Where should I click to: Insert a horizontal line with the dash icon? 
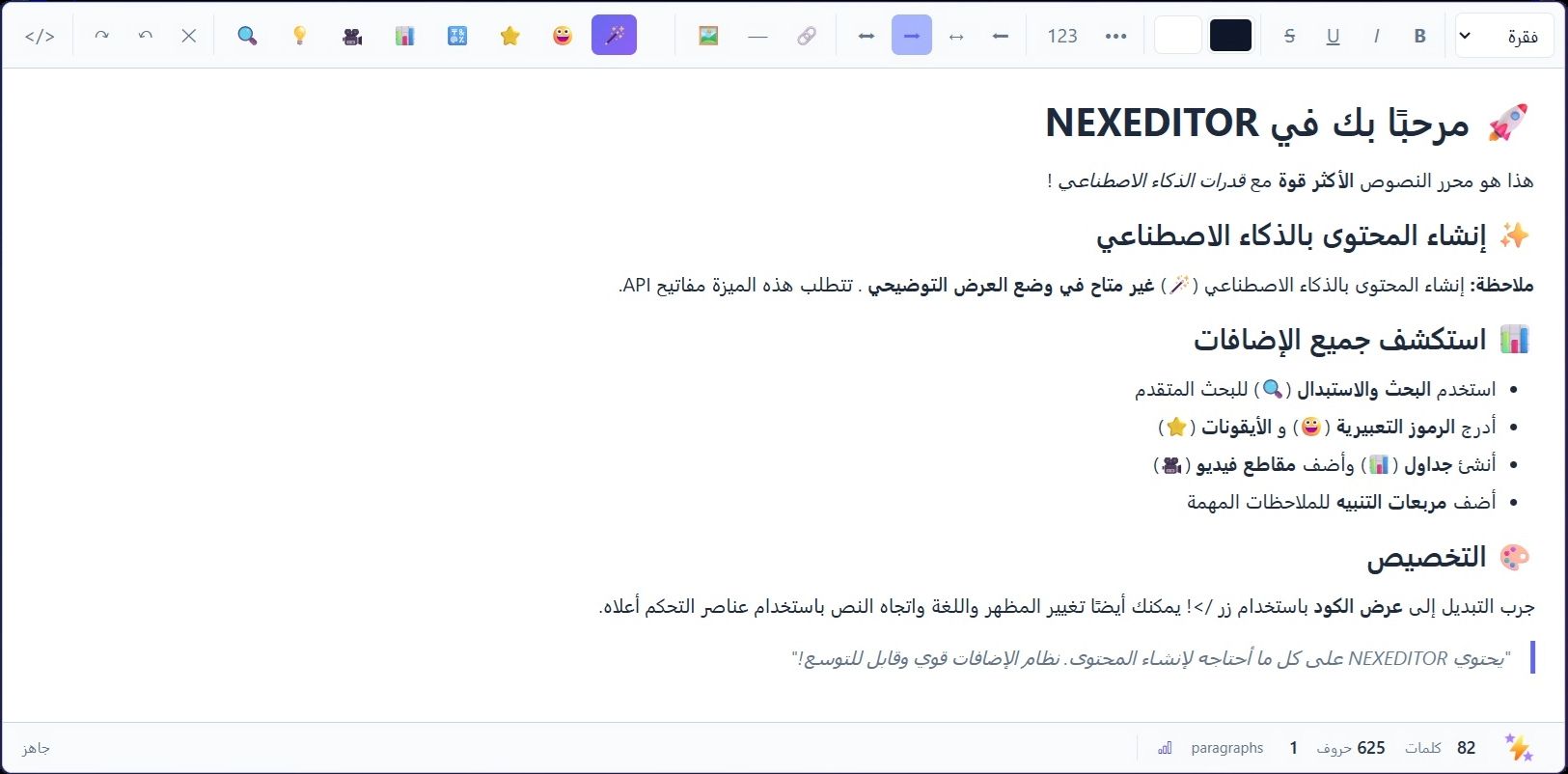coord(757,37)
